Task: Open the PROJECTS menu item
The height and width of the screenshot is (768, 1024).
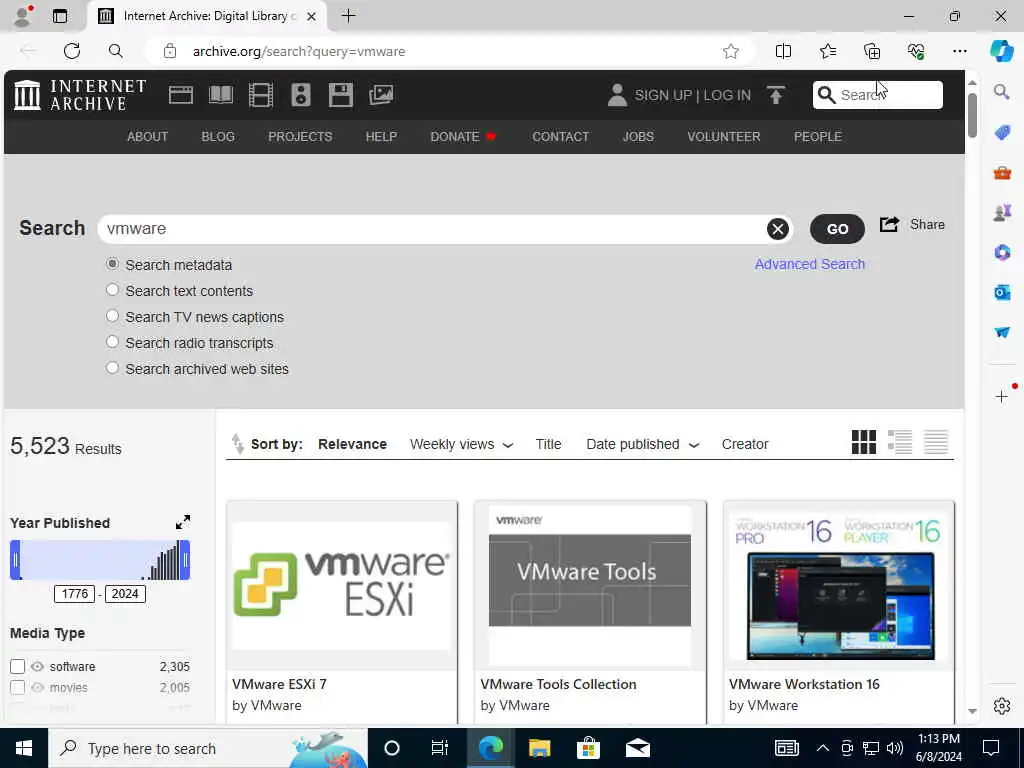Action: tap(300, 136)
